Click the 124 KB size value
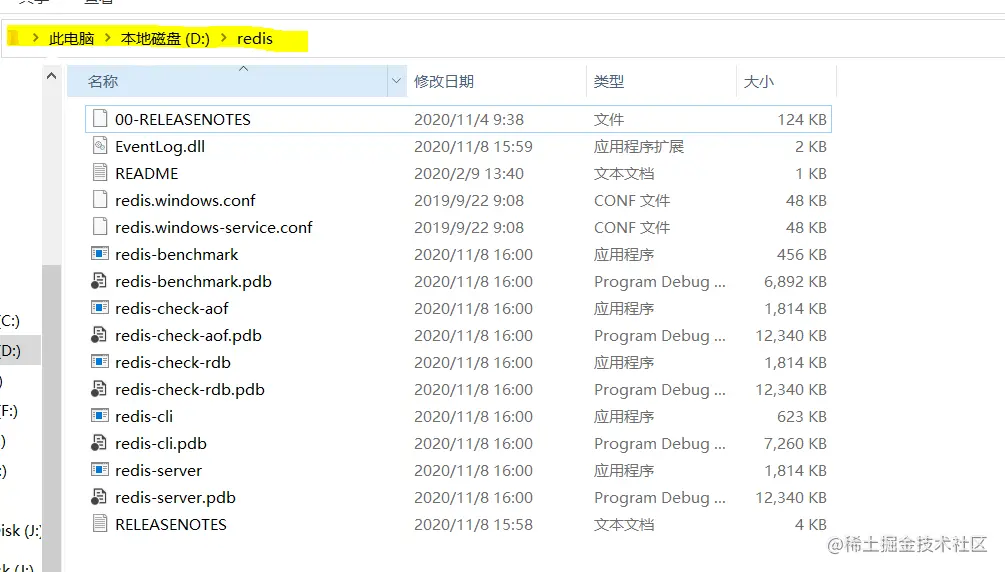Image resolution: width=1005 pixels, height=572 pixels. point(802,119)
